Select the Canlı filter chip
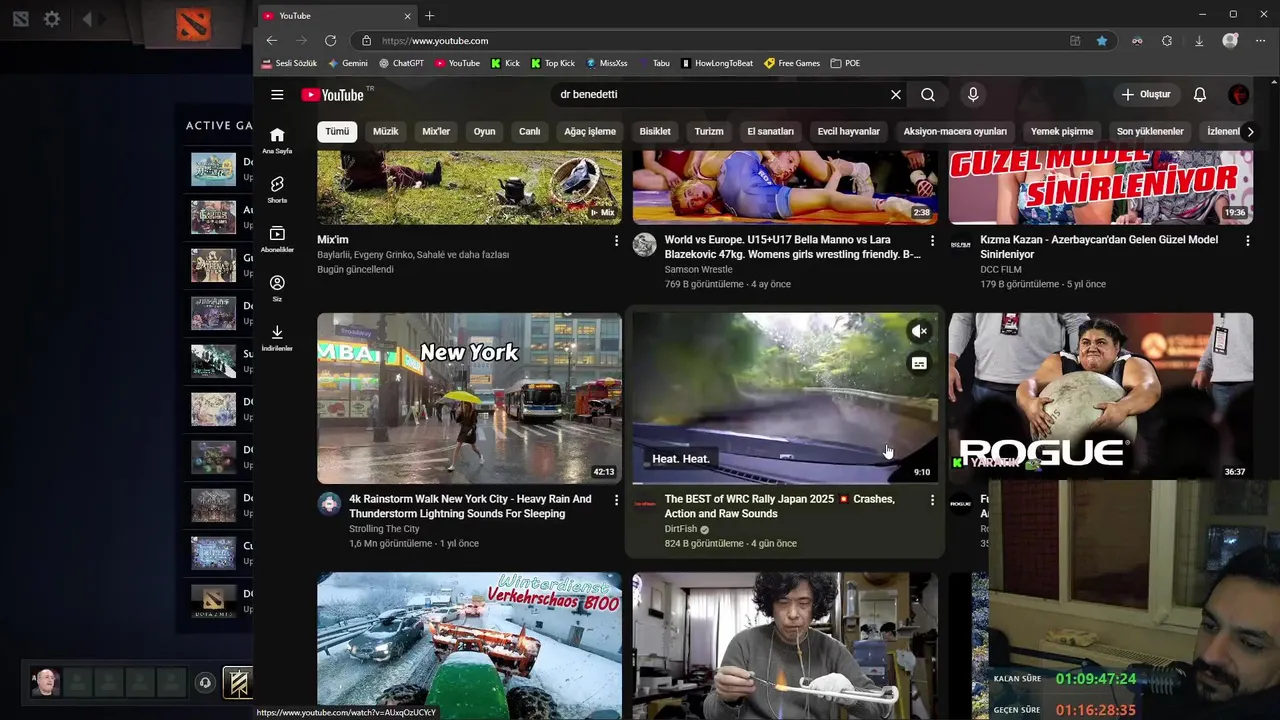1280x720 pixels. 530,132
